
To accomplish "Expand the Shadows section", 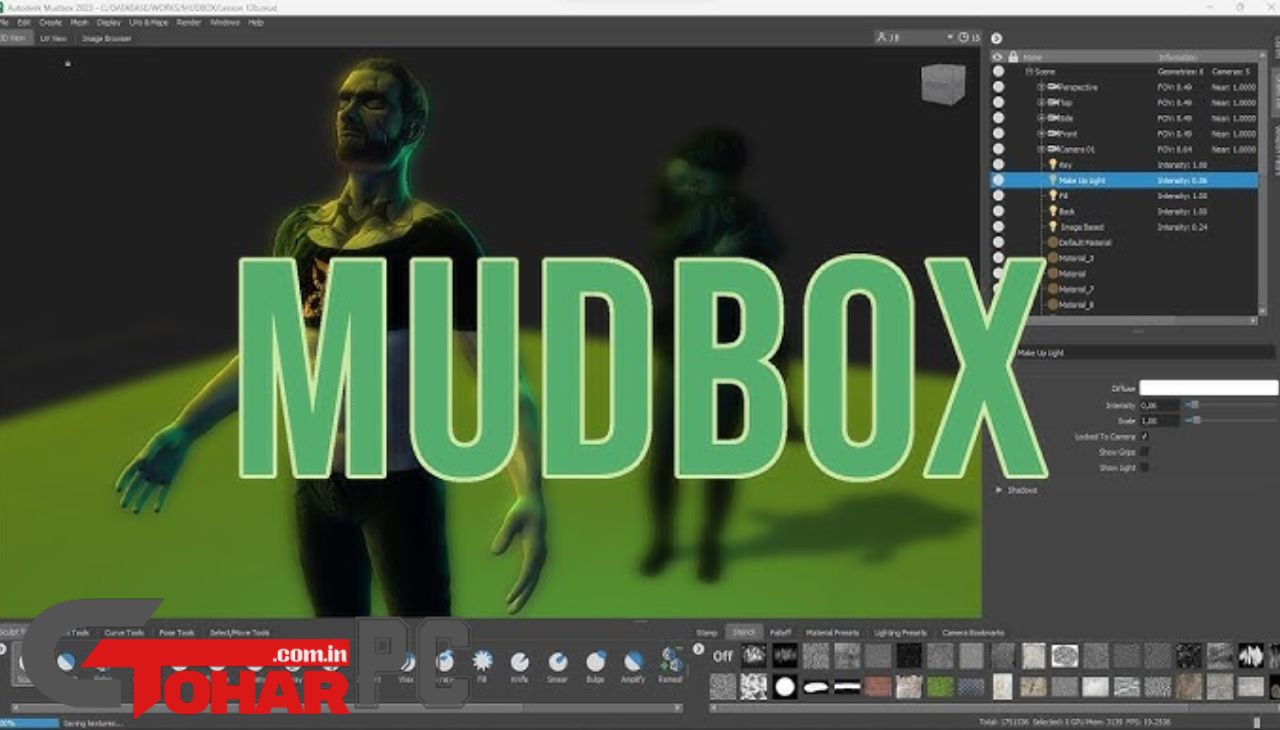I will tap(998, 490).
